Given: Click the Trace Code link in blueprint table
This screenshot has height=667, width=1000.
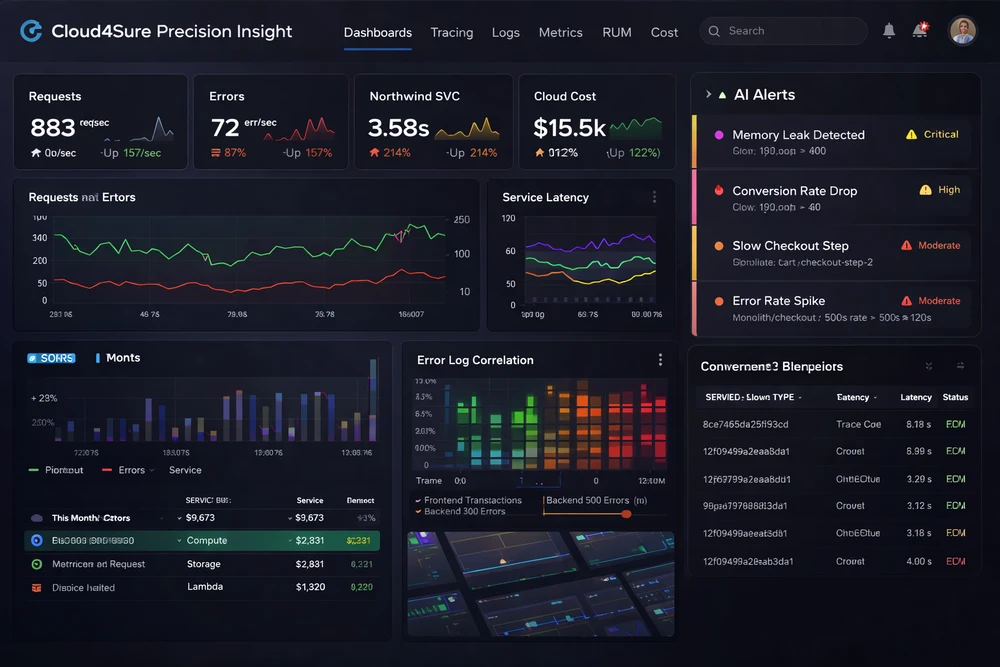Looking at the screenshot, I should tap(861, 424).
